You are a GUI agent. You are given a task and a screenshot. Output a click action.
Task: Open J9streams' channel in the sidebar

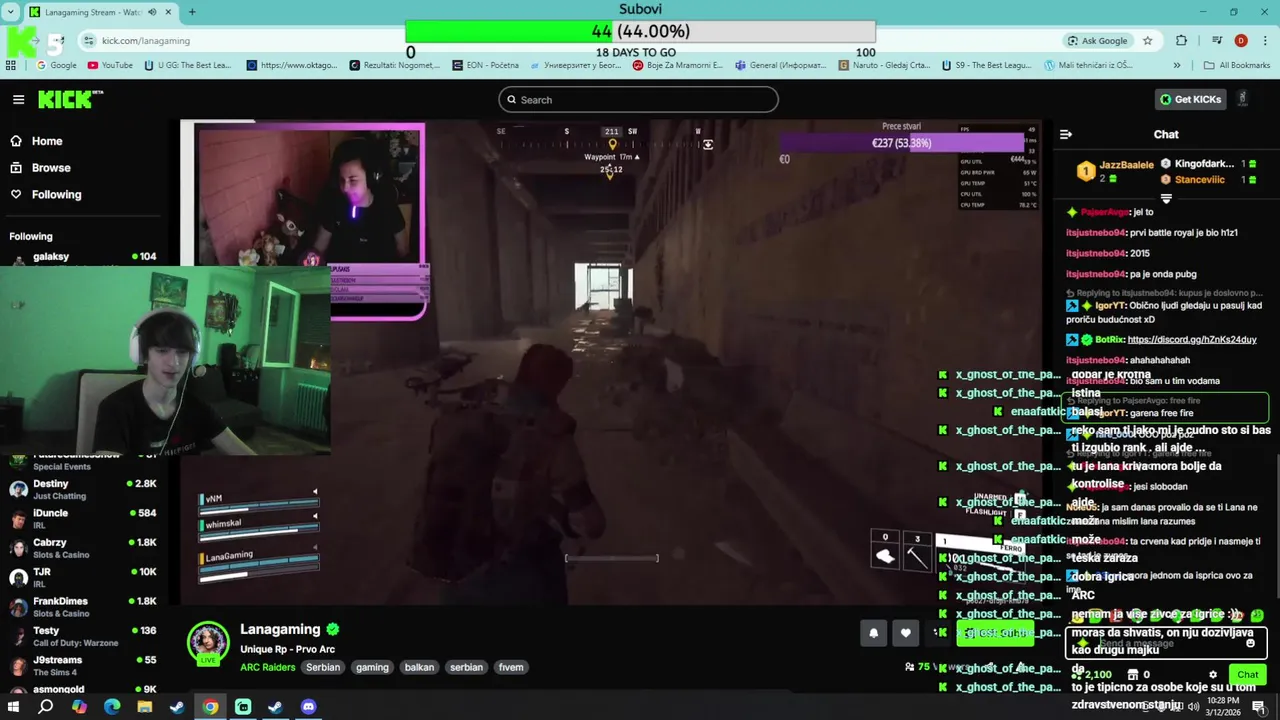[x=82, y=665]
